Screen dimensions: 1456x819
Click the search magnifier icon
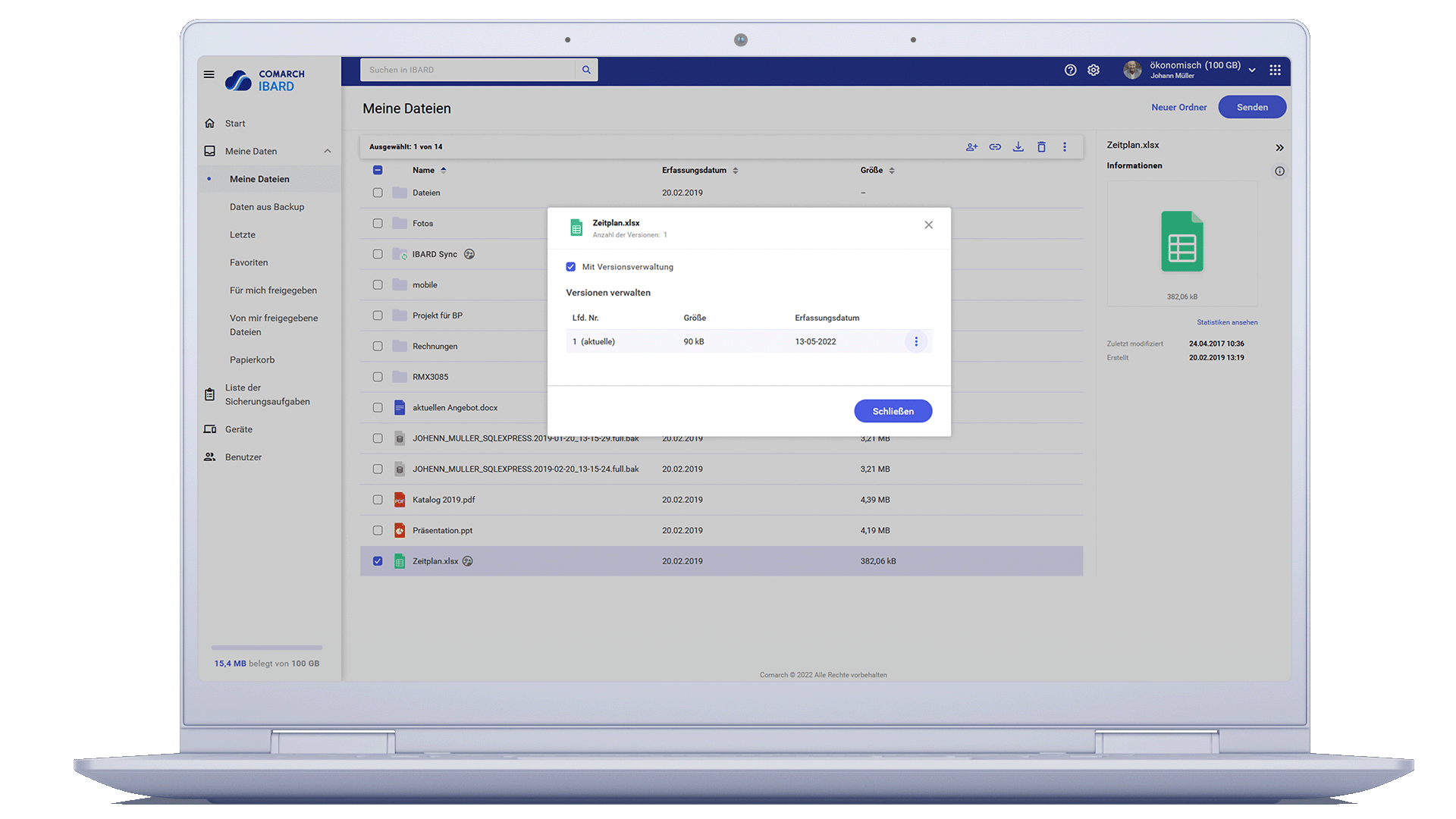coord(586,70)
